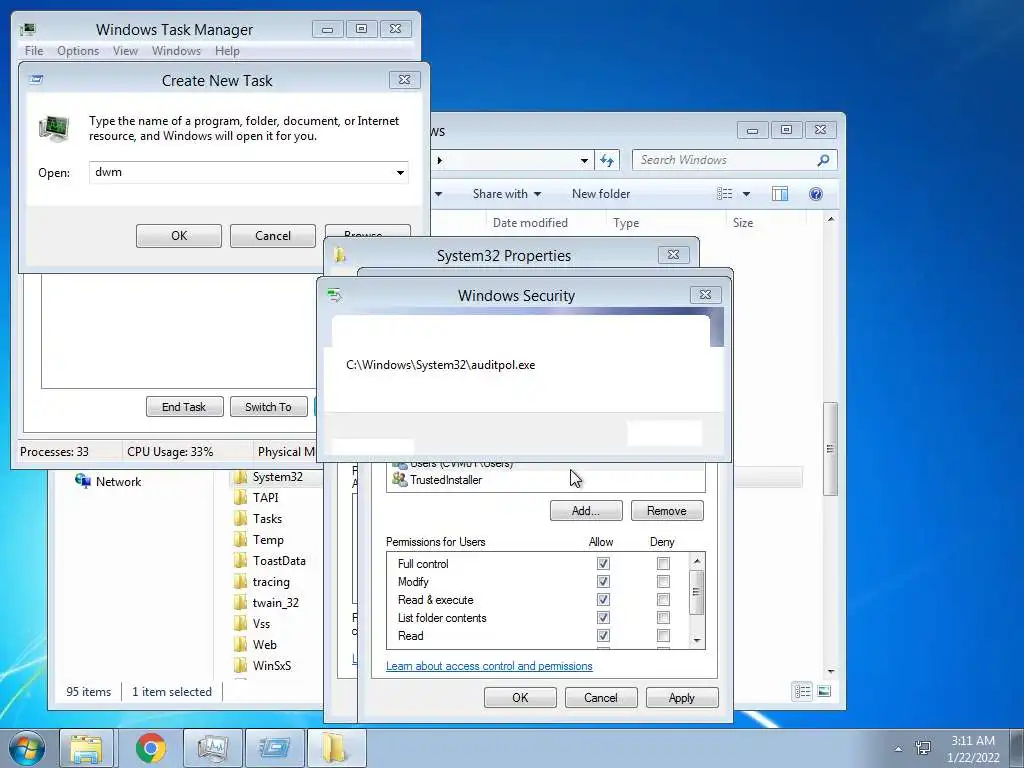The width and height of the screenshot is (1024, 768).
Task: Switch to details view in status bar
Action: 802,691
